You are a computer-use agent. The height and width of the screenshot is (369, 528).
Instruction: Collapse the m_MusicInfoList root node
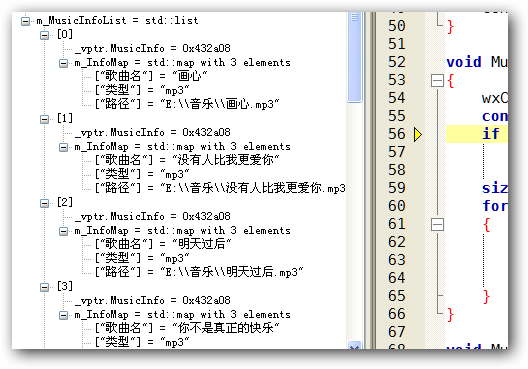[25, 22]
